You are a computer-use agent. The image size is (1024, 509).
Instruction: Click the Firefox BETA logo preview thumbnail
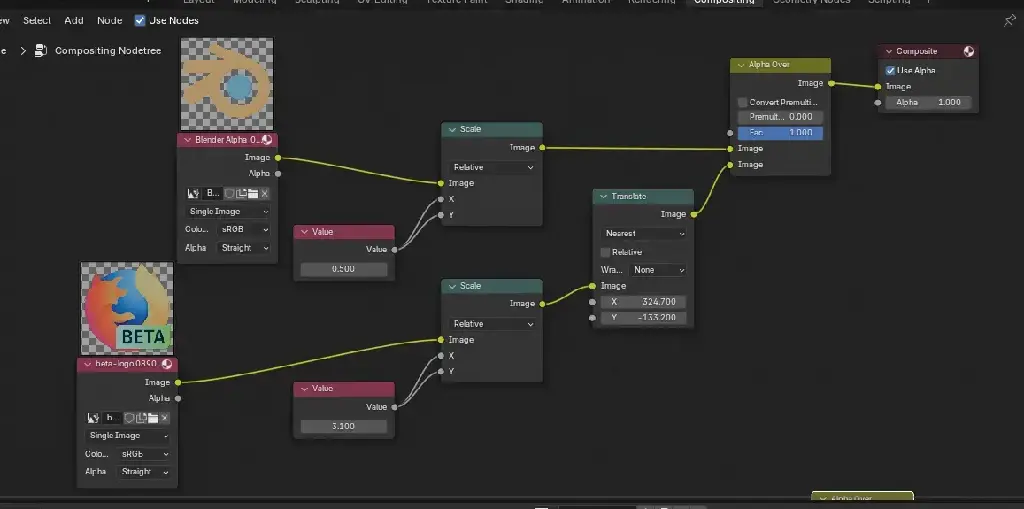(127, 308)
